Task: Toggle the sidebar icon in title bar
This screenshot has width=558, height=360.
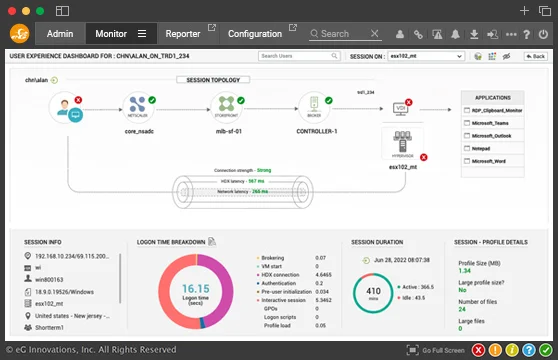Action: click(62, 11)
